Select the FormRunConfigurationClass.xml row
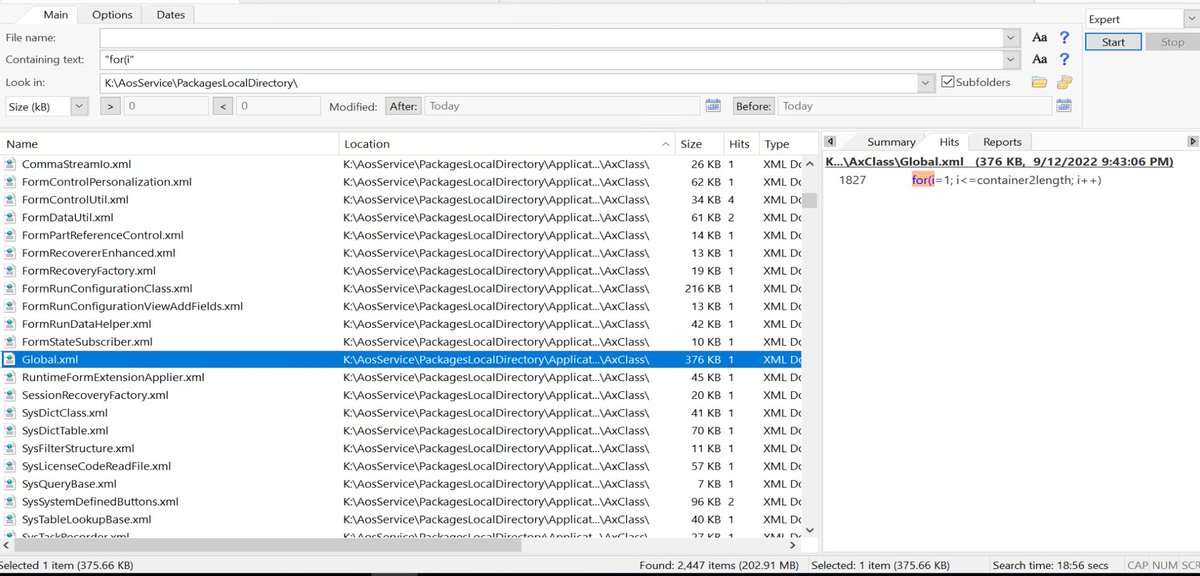1200x576 pixels. coord(401,288)
